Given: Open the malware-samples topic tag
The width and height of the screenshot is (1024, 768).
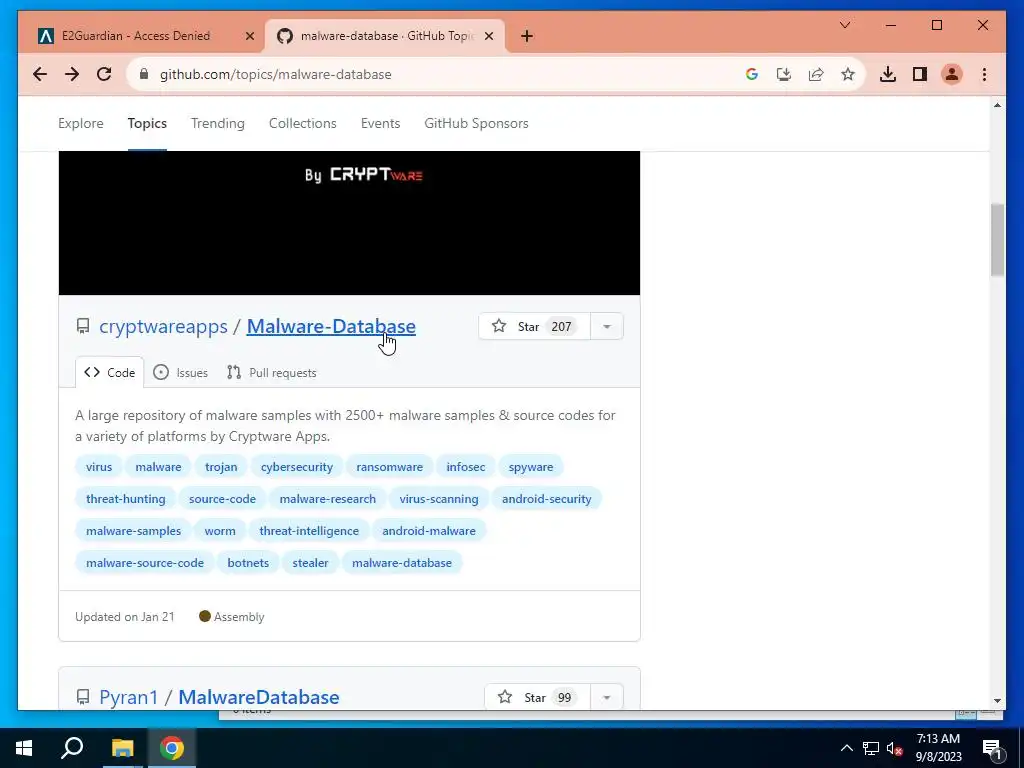Looking at the screenshot, I should tap(133, 531).
